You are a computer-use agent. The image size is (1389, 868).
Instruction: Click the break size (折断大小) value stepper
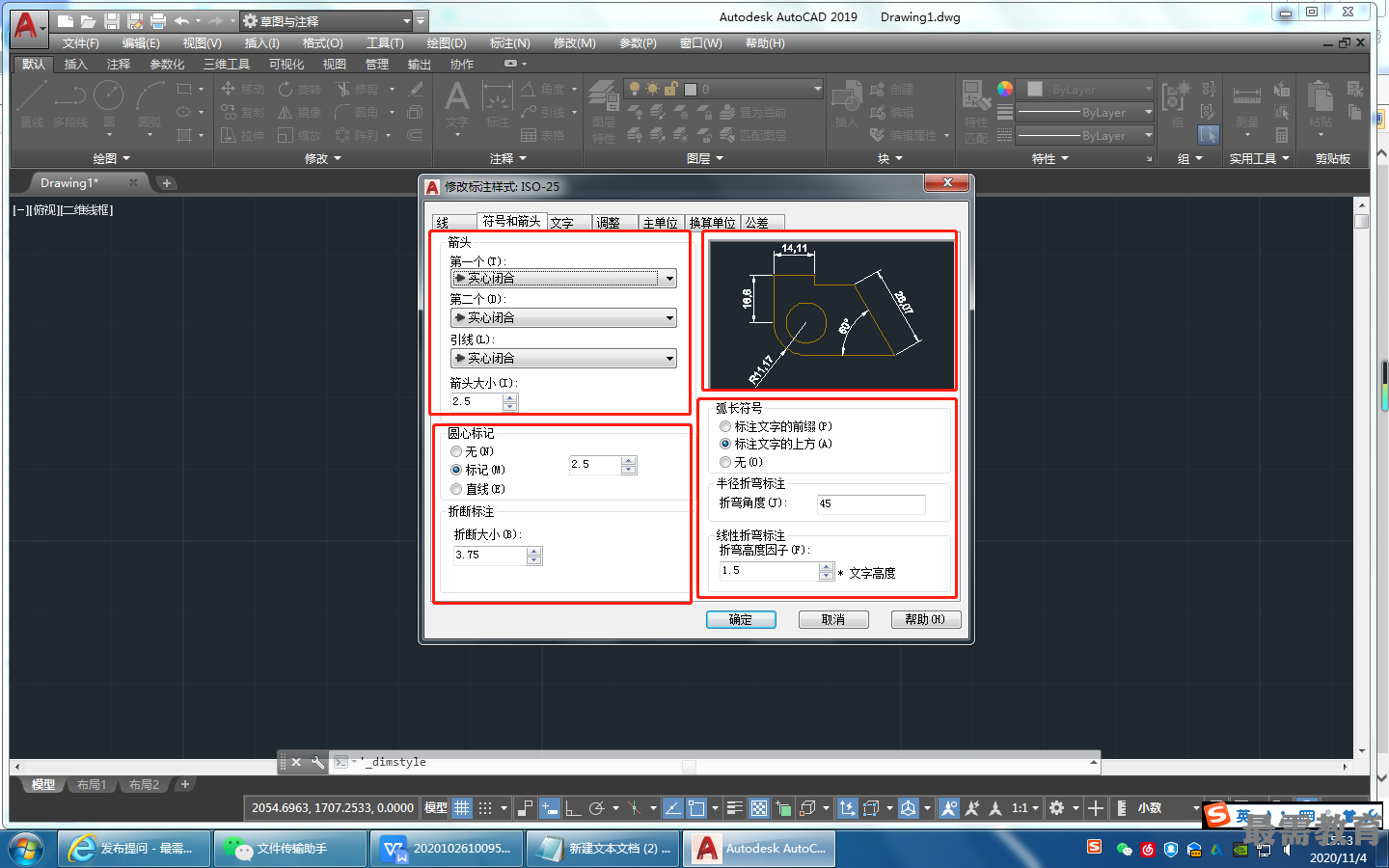(534, 555)
